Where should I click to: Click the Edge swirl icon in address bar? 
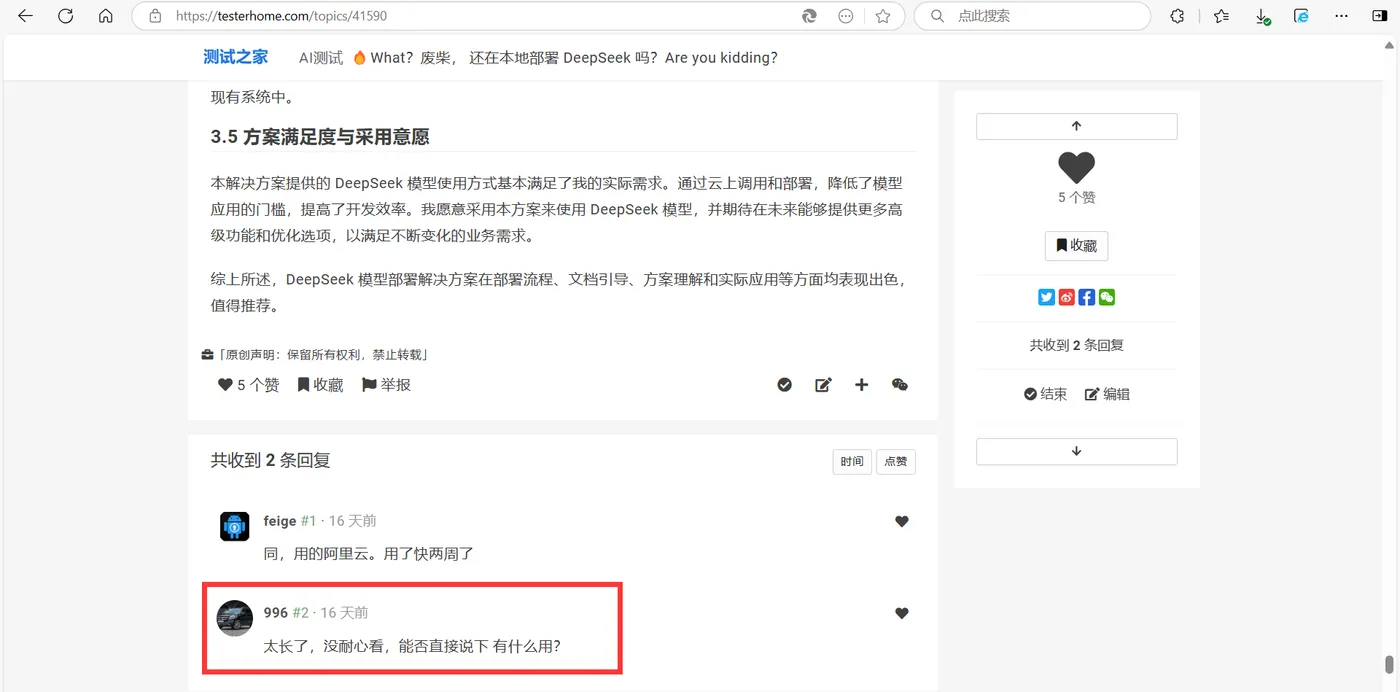tap(810, 16)
